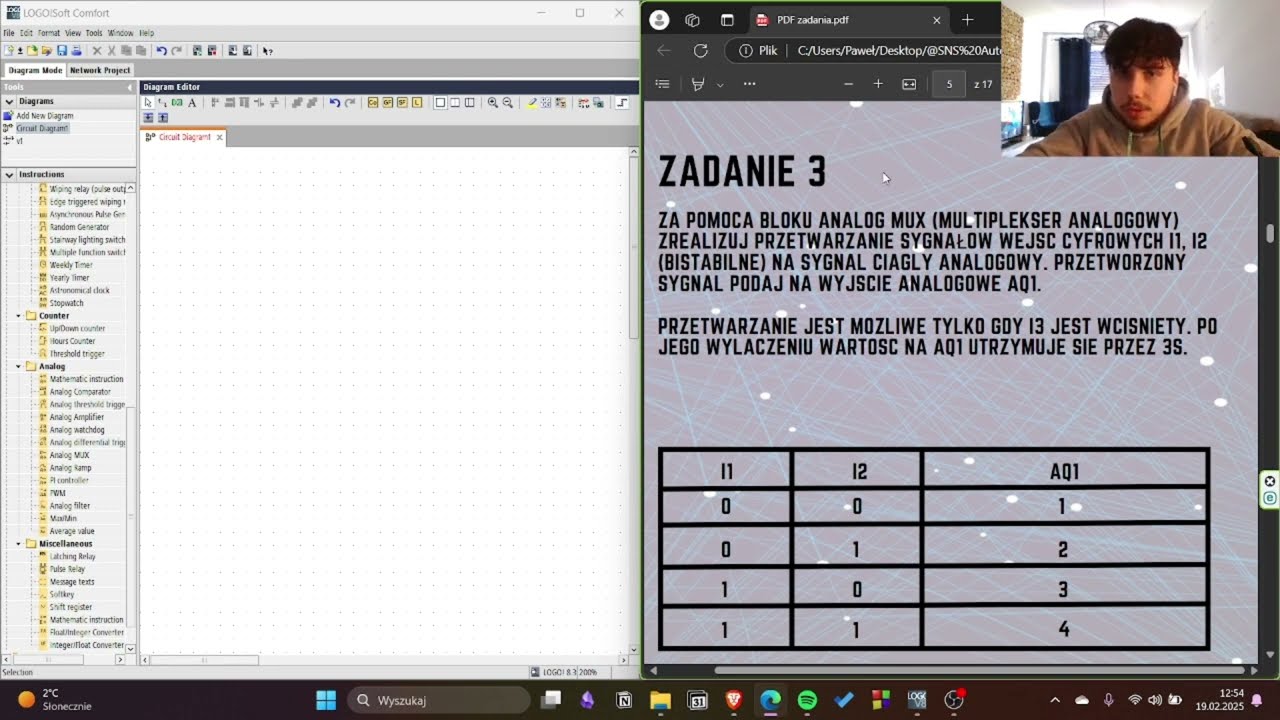This screenshot has width=1280, height=720.
Task: Select the Connect tool in Diagram Editor
Action: (162, 102)
